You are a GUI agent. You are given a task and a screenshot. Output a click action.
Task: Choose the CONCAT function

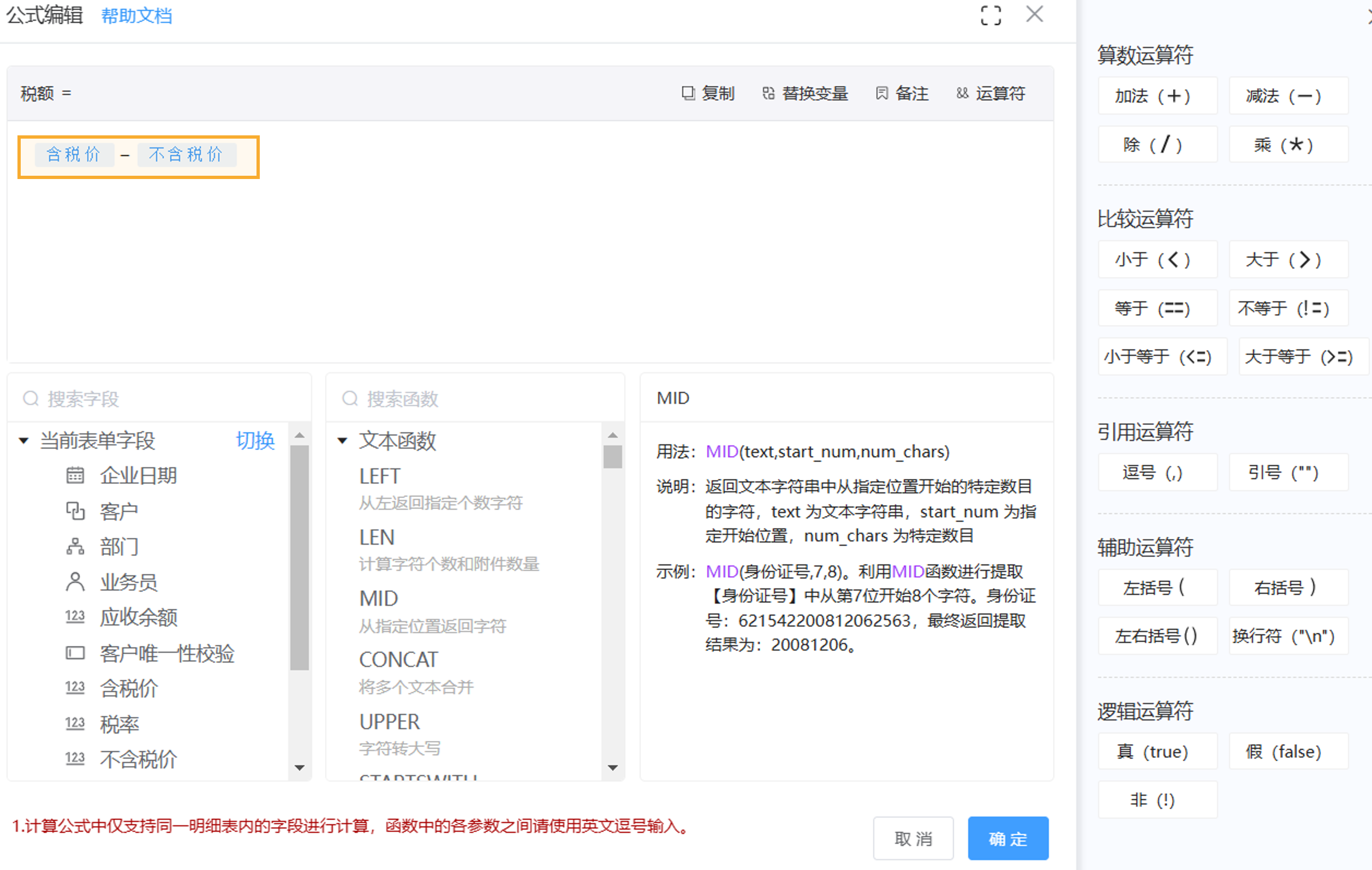[x=398, y=659]
